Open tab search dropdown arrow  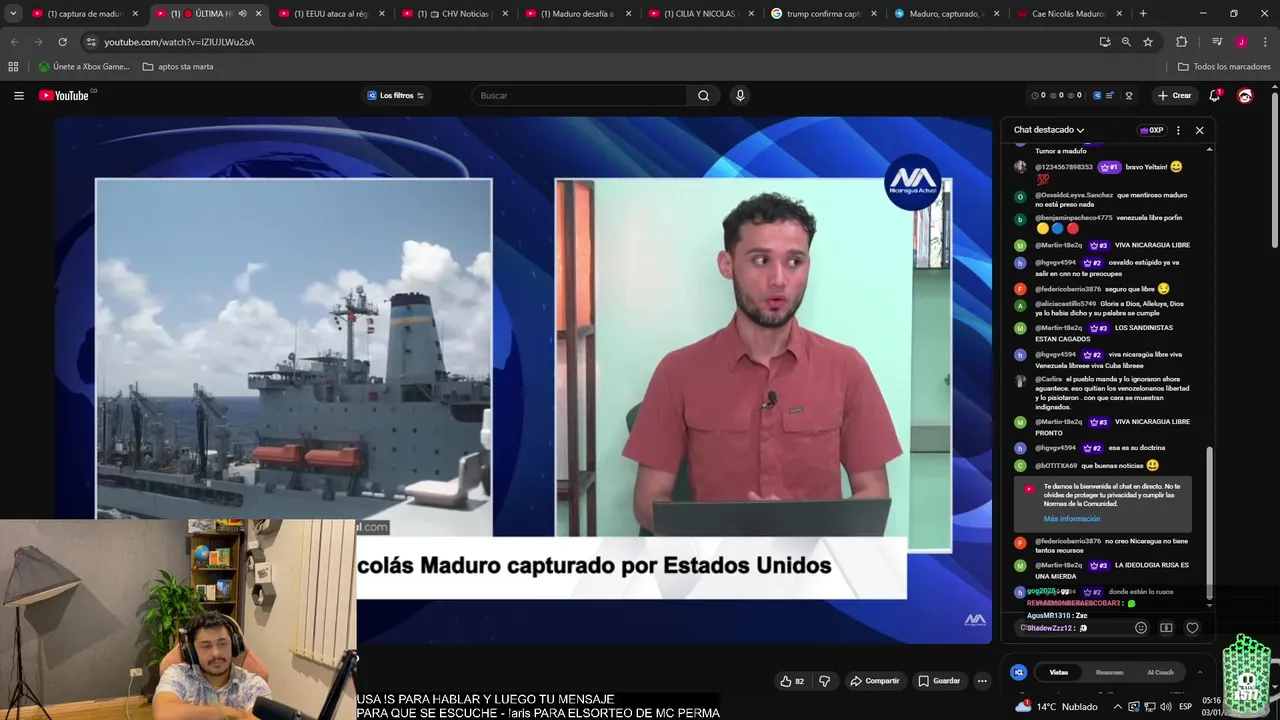pyautogui.click(x=13, y=14)
